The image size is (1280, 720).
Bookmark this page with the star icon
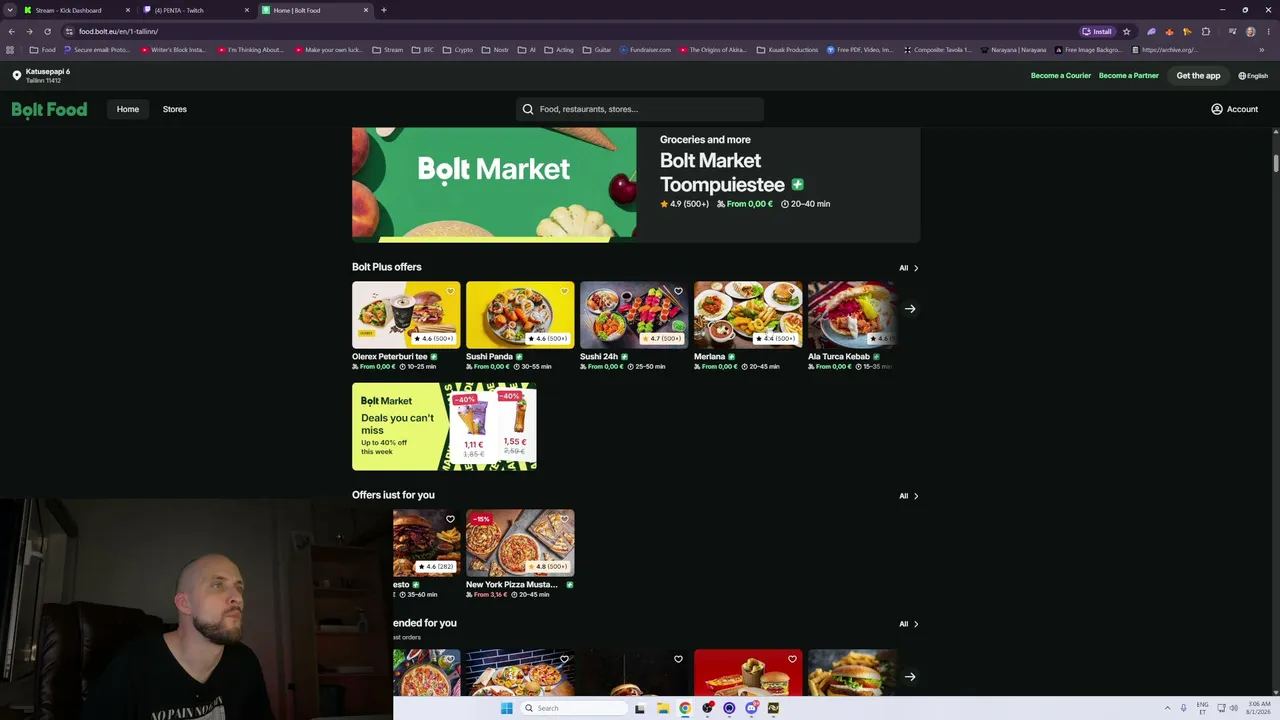pos(1126,31)
